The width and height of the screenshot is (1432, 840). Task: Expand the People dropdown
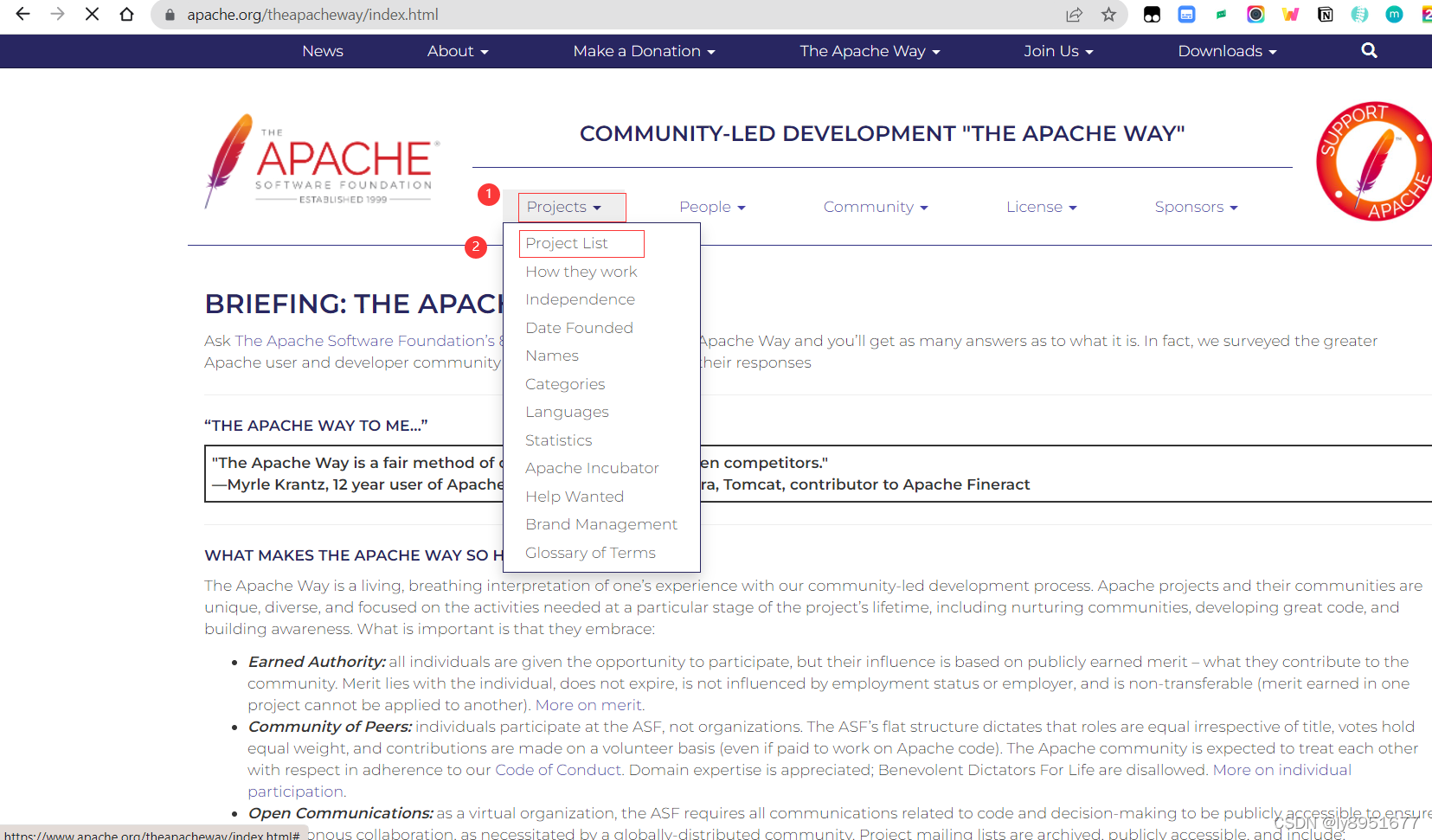[x=712, y=207]
